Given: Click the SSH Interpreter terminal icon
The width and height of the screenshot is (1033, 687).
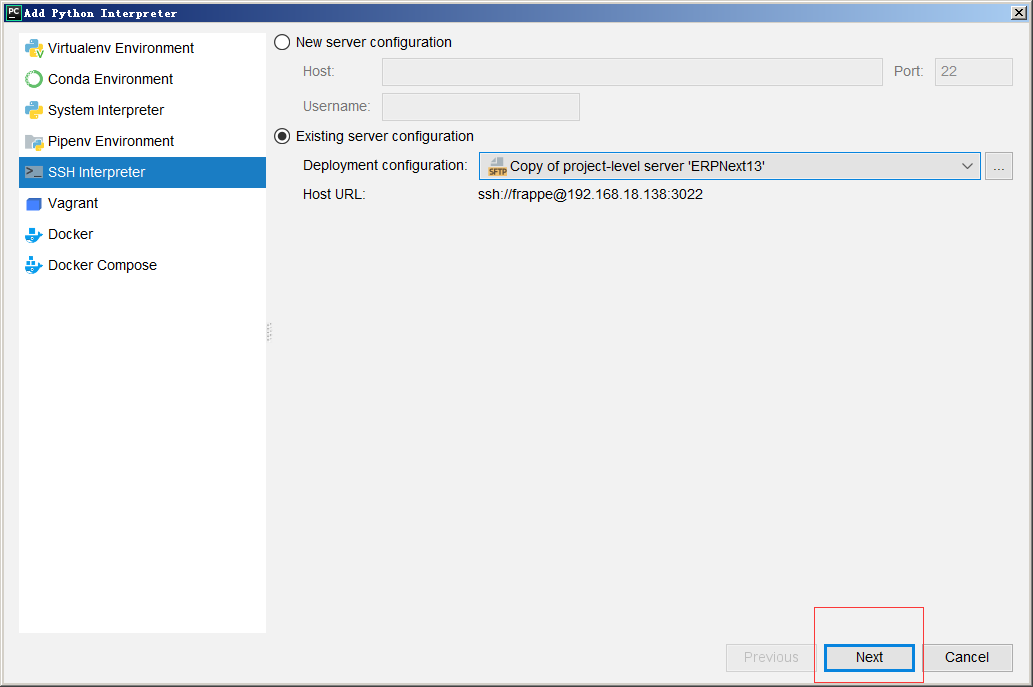Looking at the screenshot, I should 34,172.
